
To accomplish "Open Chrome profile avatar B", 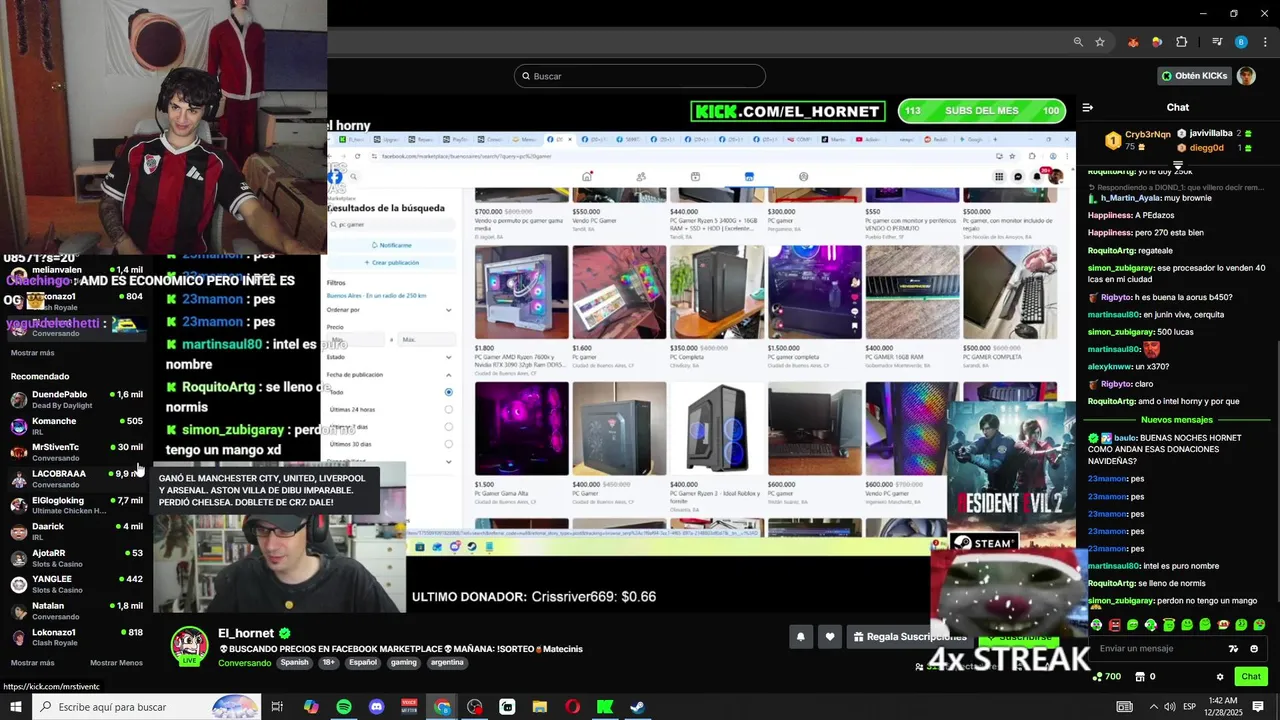I will pyautogui.click(x=1241, y=42).
